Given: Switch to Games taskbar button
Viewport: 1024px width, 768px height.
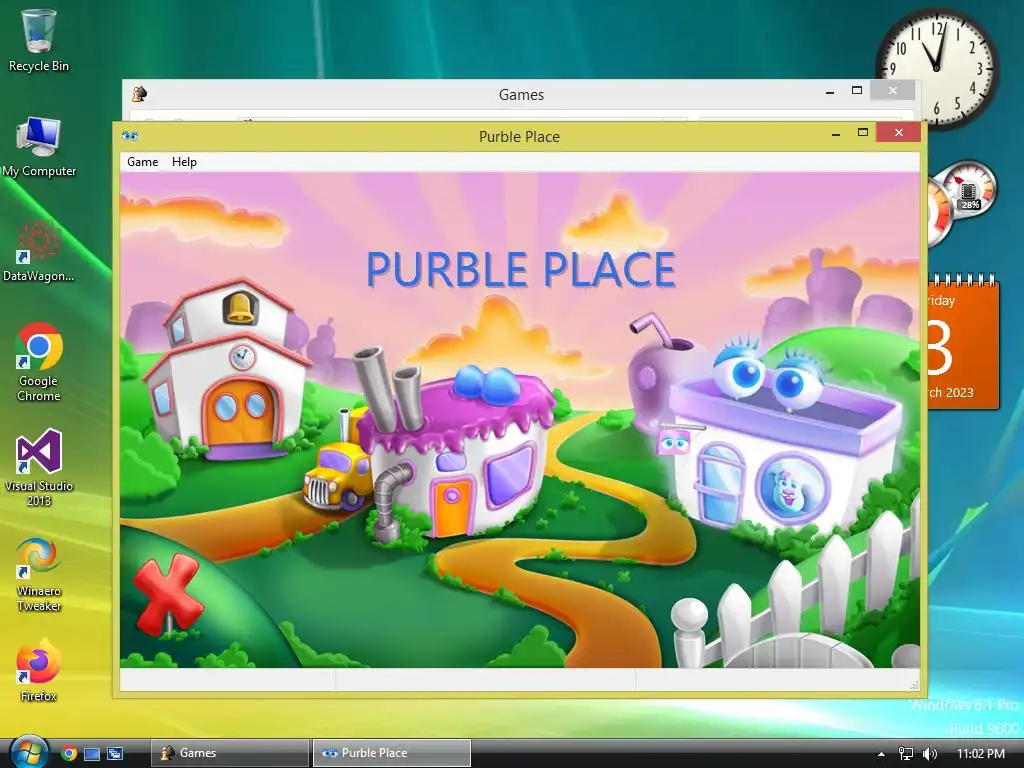Looking at the screenshot, I should coord(230,753).
